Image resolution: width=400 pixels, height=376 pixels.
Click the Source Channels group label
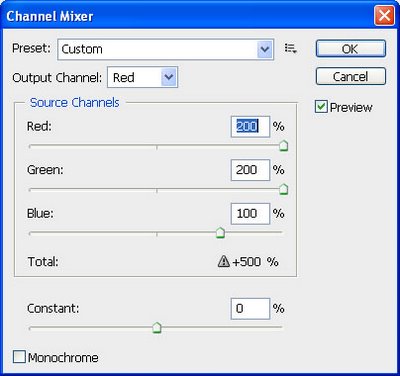74,103
